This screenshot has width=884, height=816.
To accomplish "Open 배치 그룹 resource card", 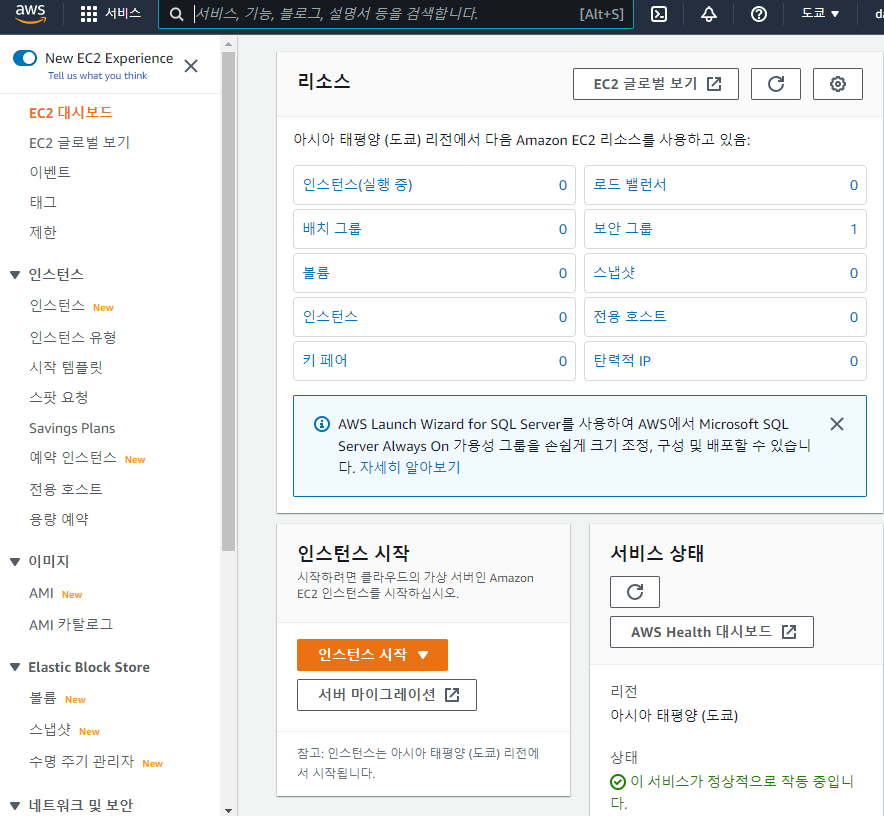I will (x=434, y=229).
